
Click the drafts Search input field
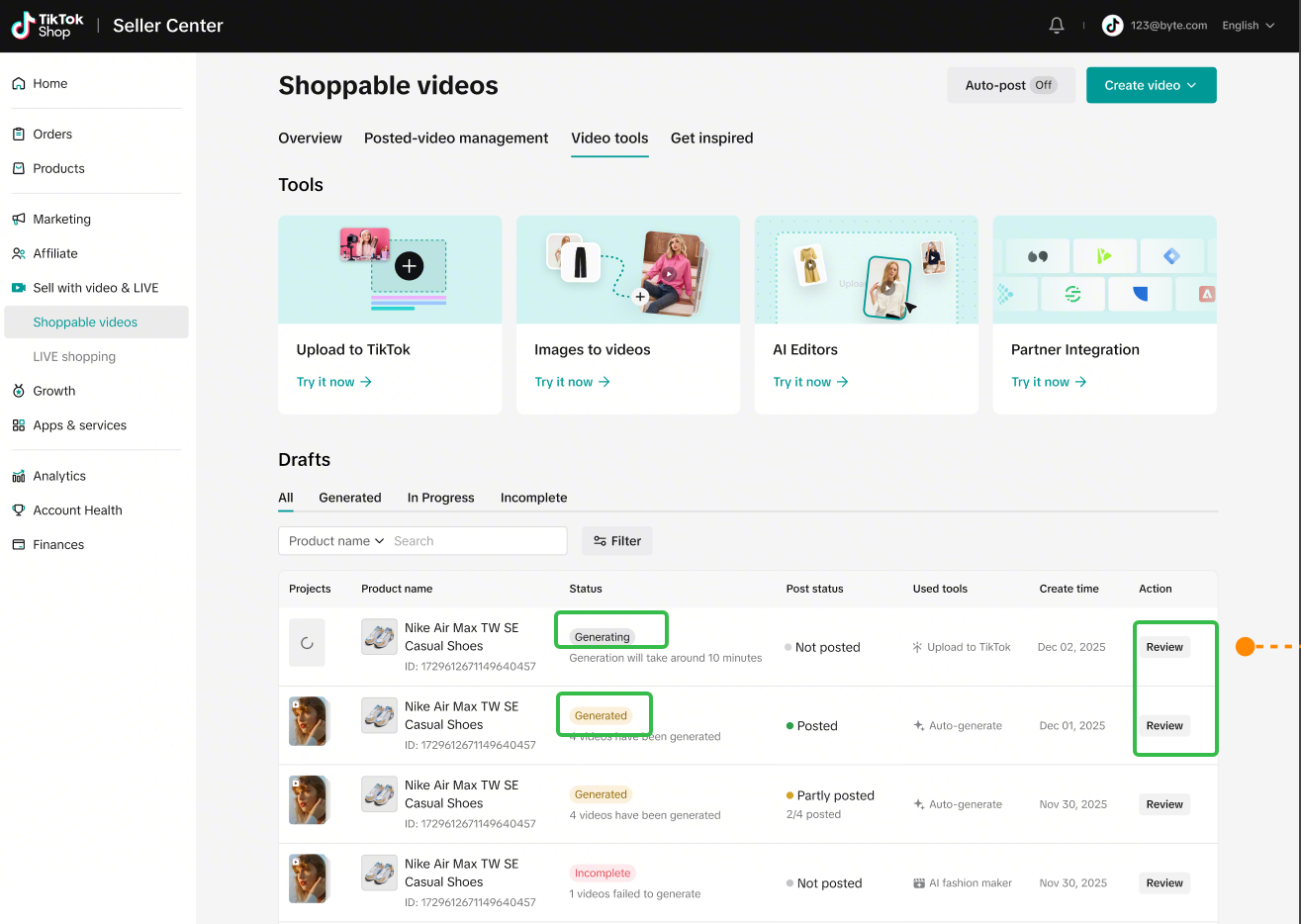(475, 541)
